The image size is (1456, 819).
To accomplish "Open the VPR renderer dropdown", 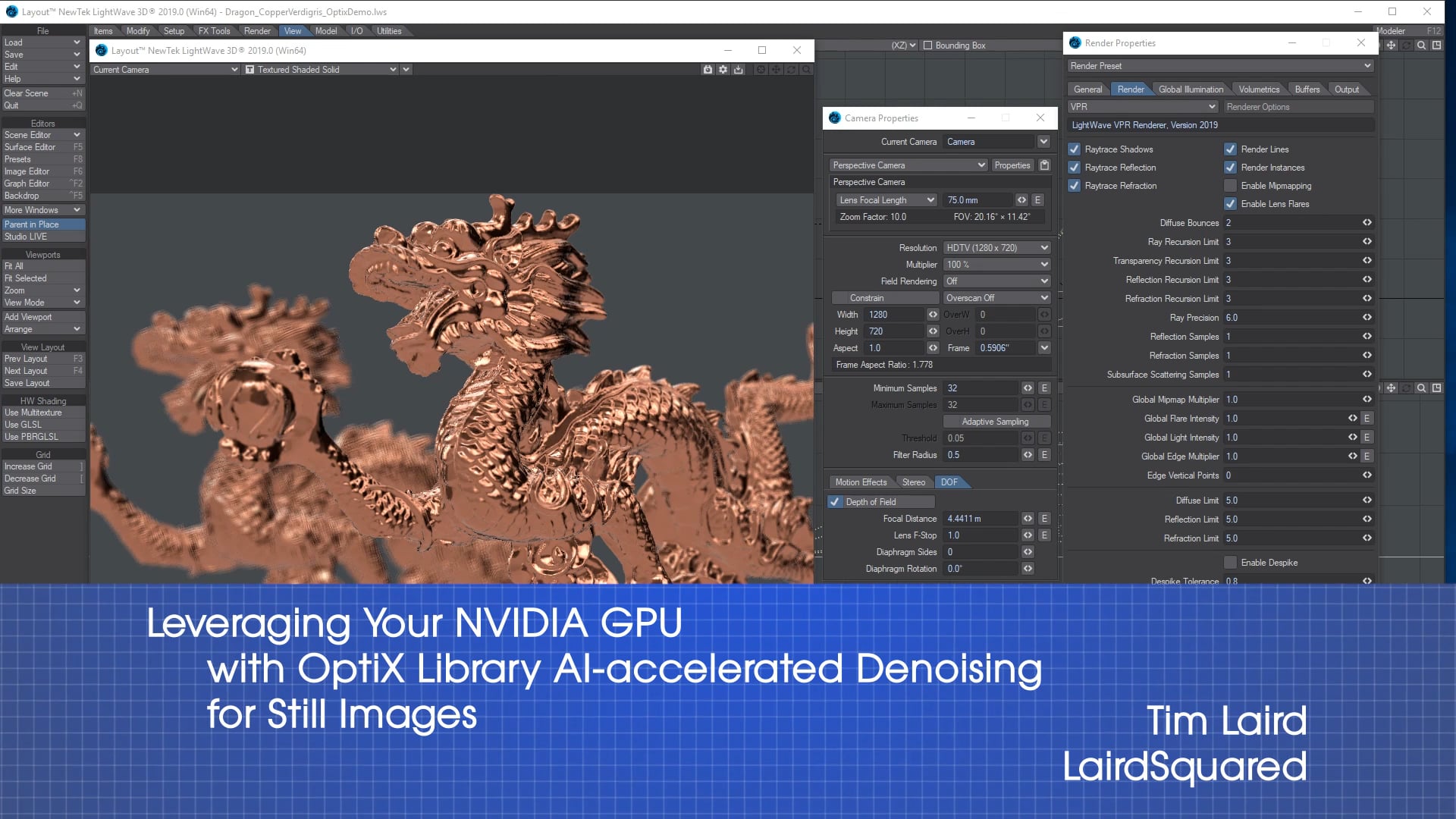I will (1142, 107).
